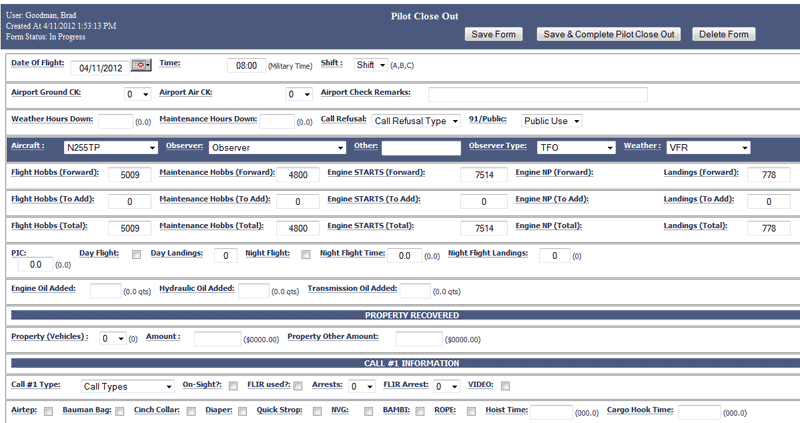Click the Maintenance Hobbs (Forward) field
Screen dimensions: 800x423
coord(298,175)
